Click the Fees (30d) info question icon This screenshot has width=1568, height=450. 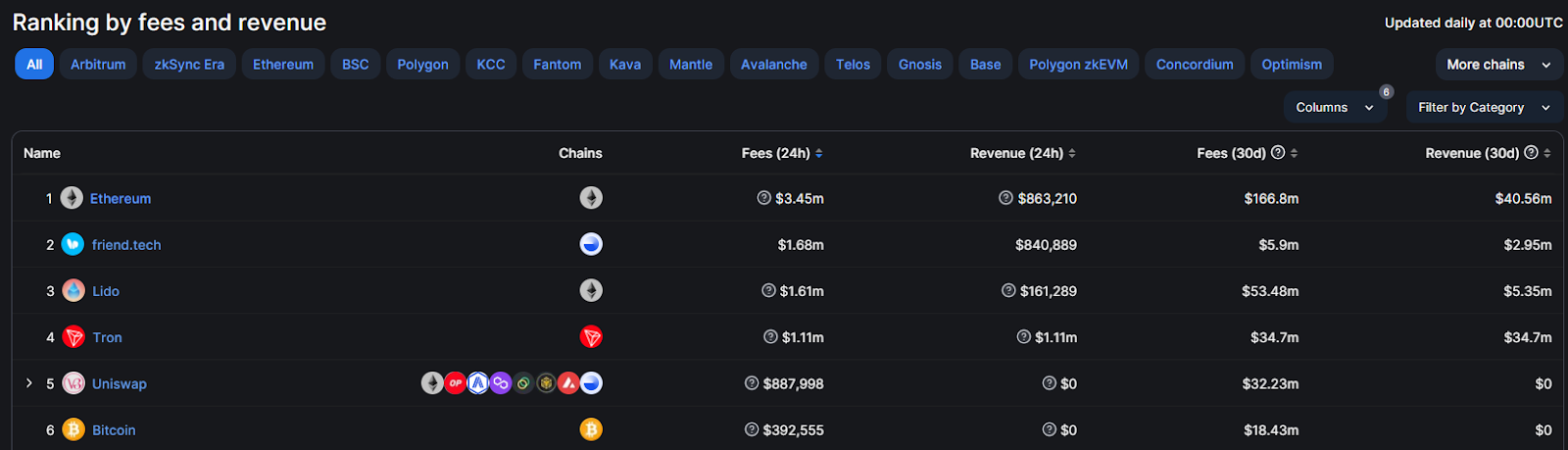coord(1278,153)
